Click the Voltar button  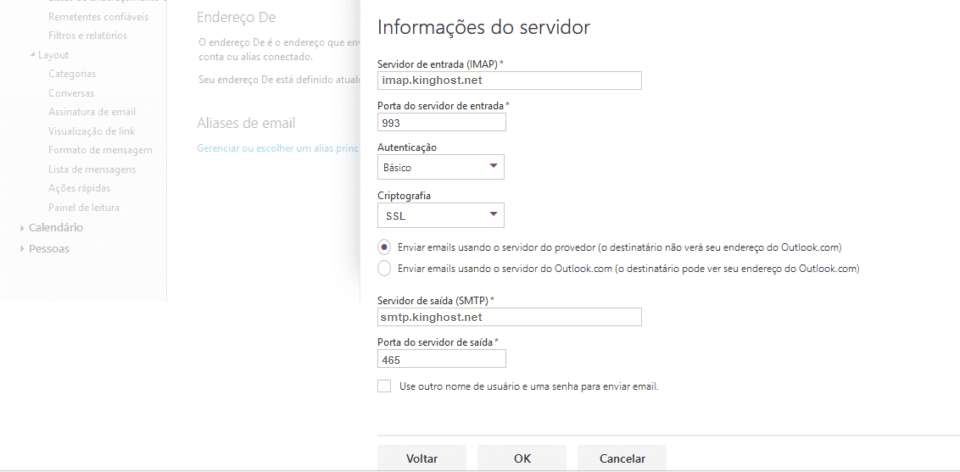pos(422,458)
